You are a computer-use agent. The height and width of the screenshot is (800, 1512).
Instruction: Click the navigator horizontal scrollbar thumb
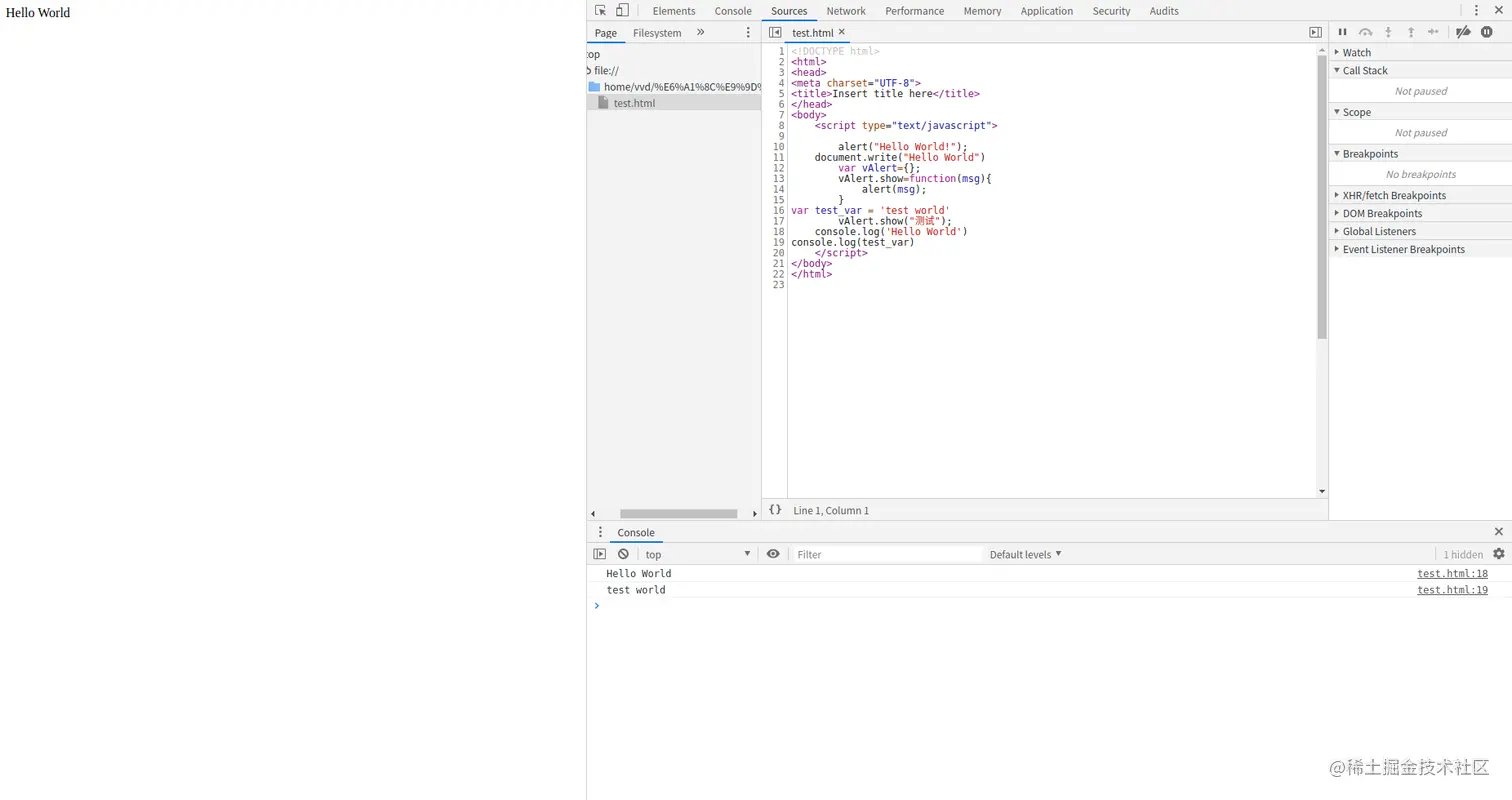(678, 514)
